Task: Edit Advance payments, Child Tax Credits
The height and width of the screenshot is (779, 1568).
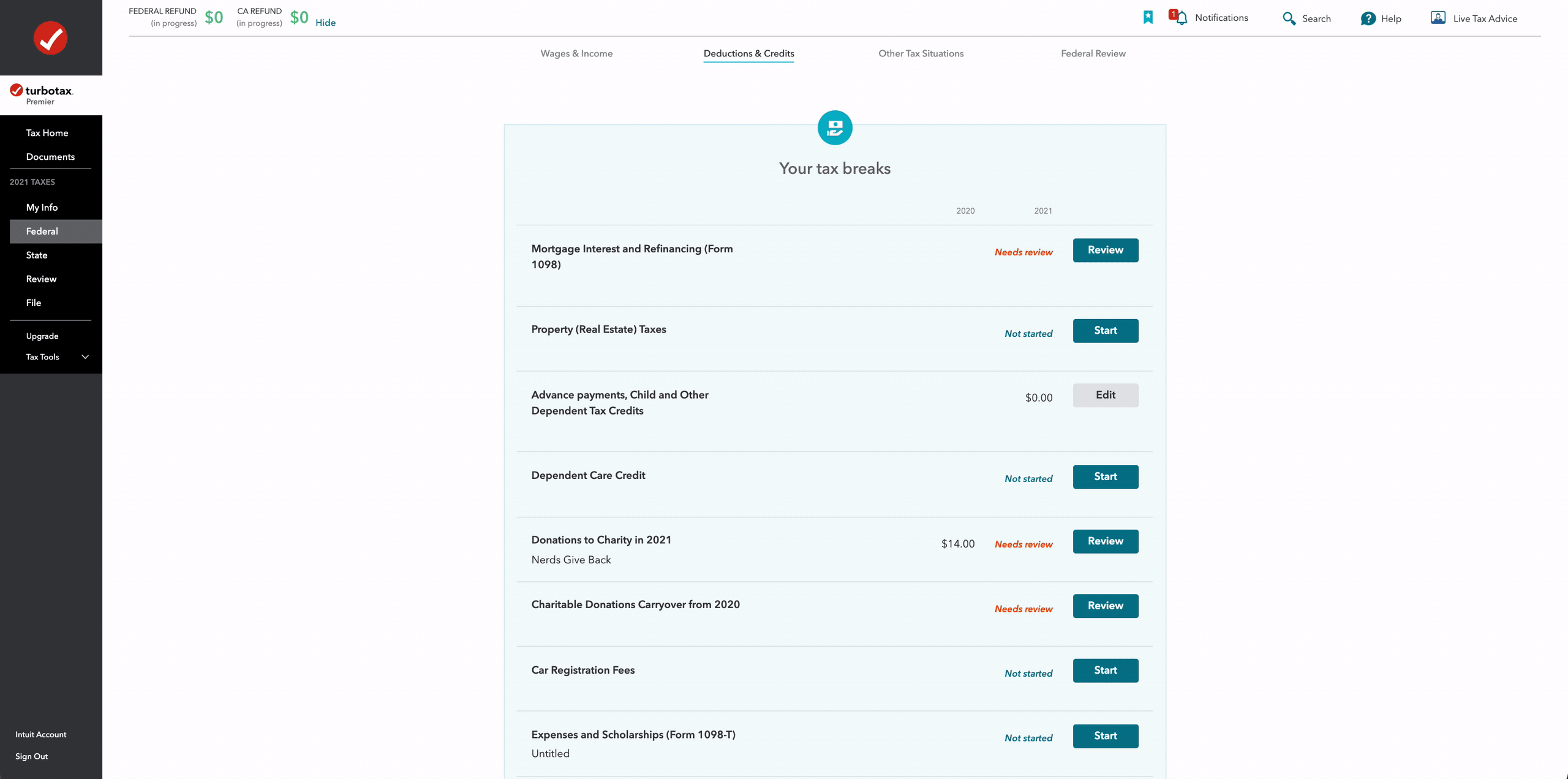Action: tap(1105, 395)
